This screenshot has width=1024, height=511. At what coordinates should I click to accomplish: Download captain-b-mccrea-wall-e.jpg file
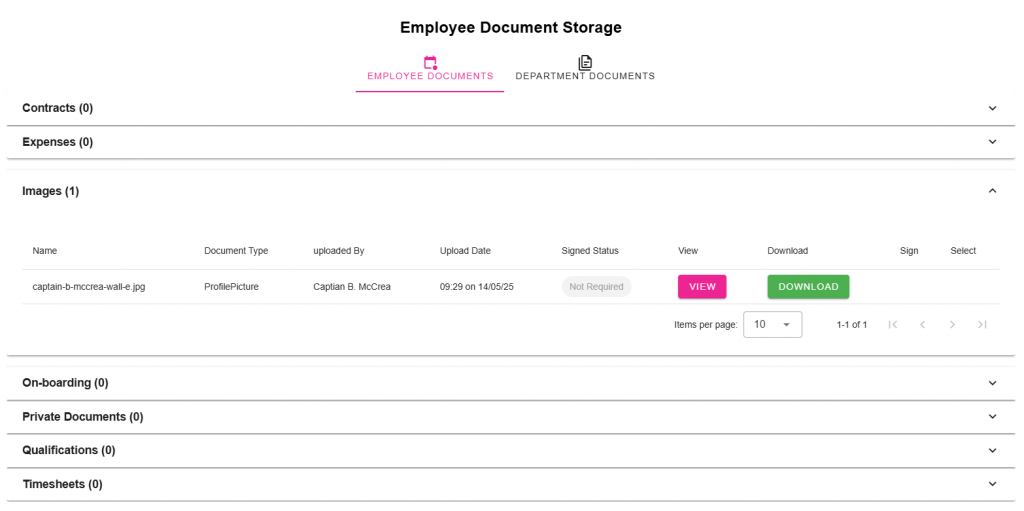point(808,287)
